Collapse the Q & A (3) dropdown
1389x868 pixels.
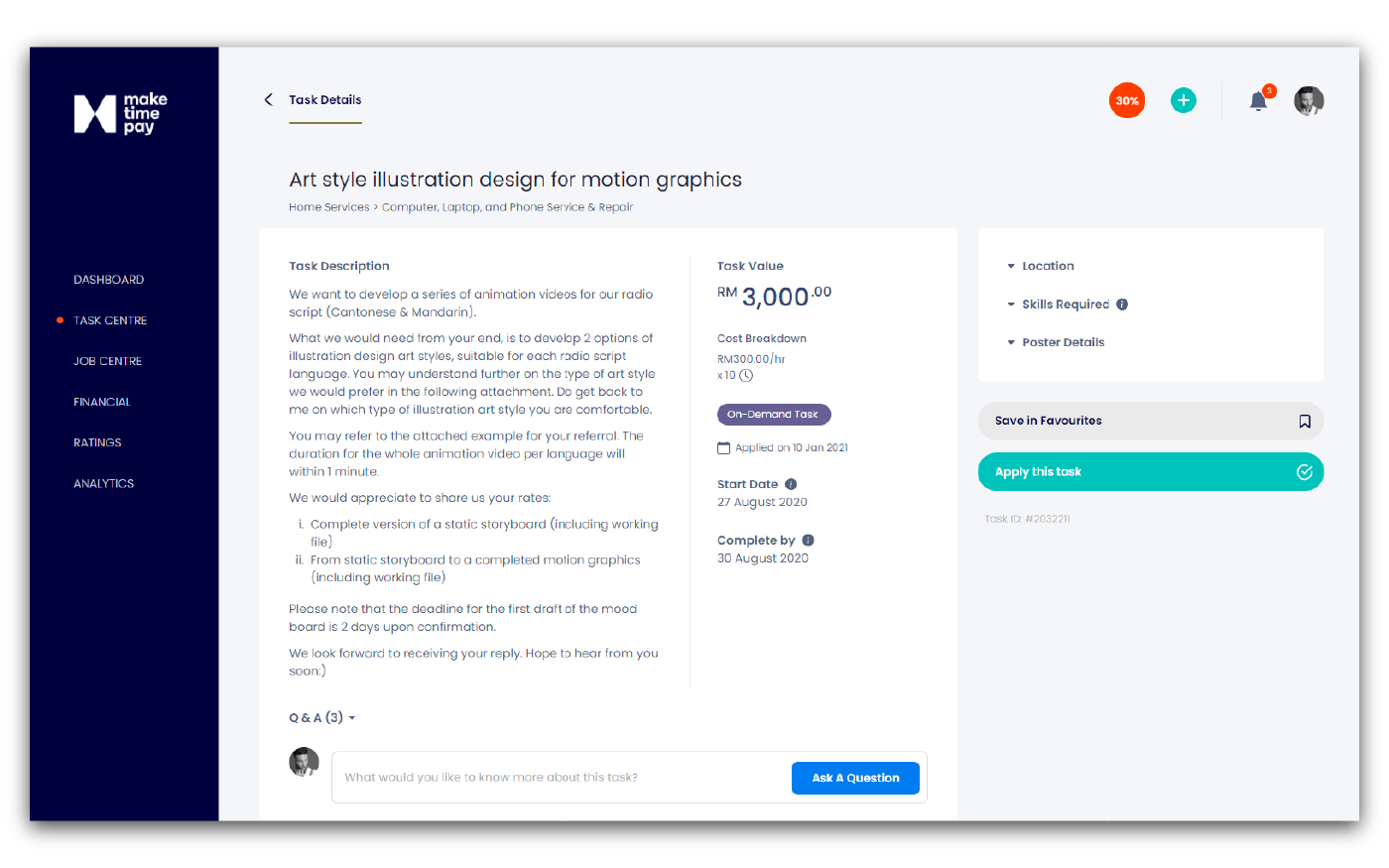(x=322, y=717)
